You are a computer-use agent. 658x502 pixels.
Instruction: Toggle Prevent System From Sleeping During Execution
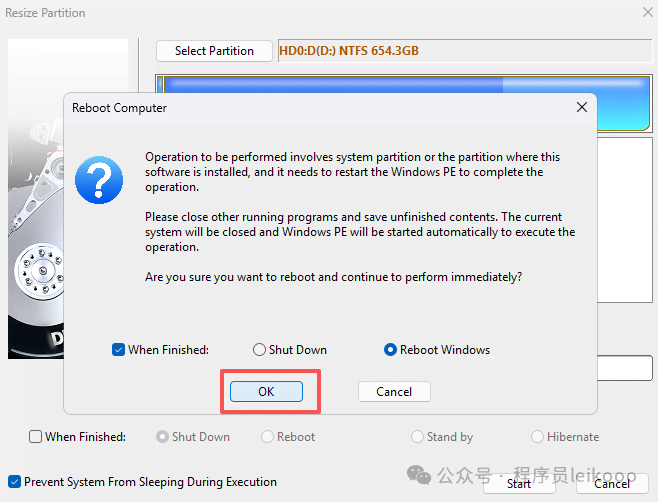(15, 482)
